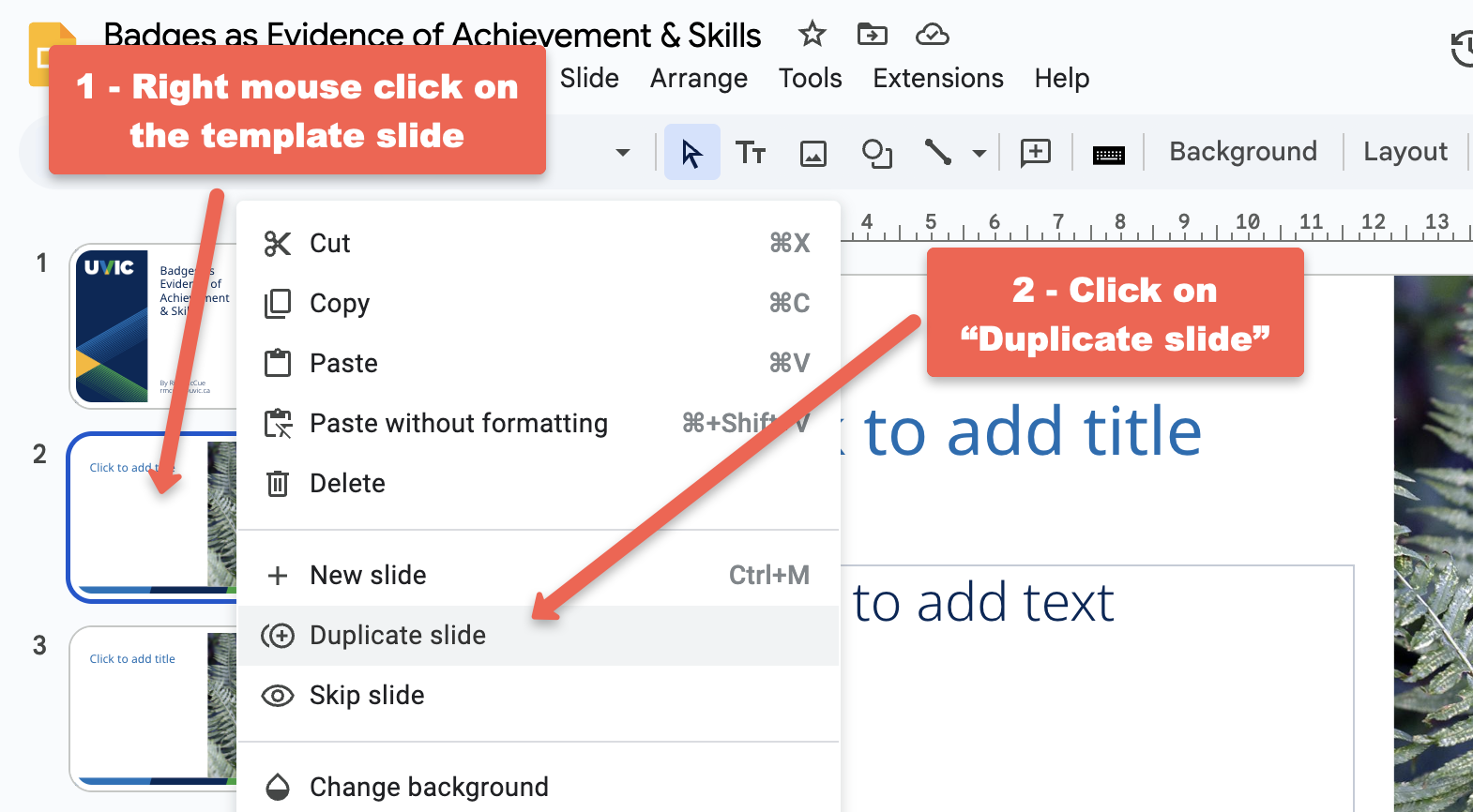Expand line type dropdown arrow
Screen dimensions: 1473x812
(979, 153)
